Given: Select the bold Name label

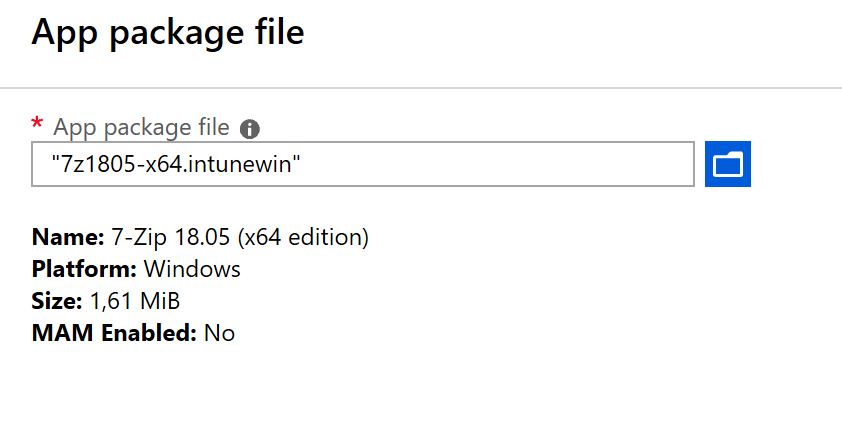Looking at the screenshot, I should [67, 238].
